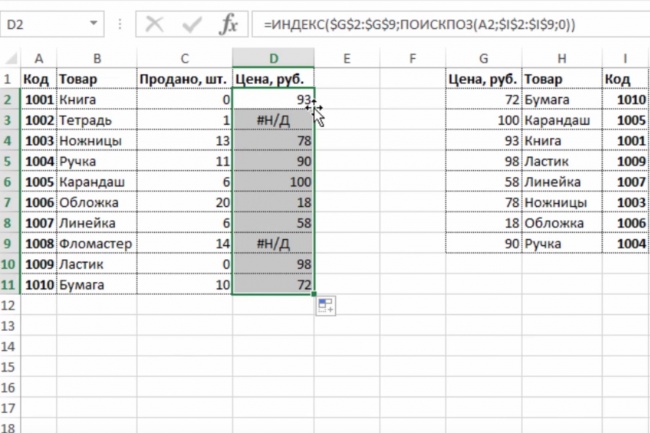Select the cell containing Фломастер

coord(96,243)
